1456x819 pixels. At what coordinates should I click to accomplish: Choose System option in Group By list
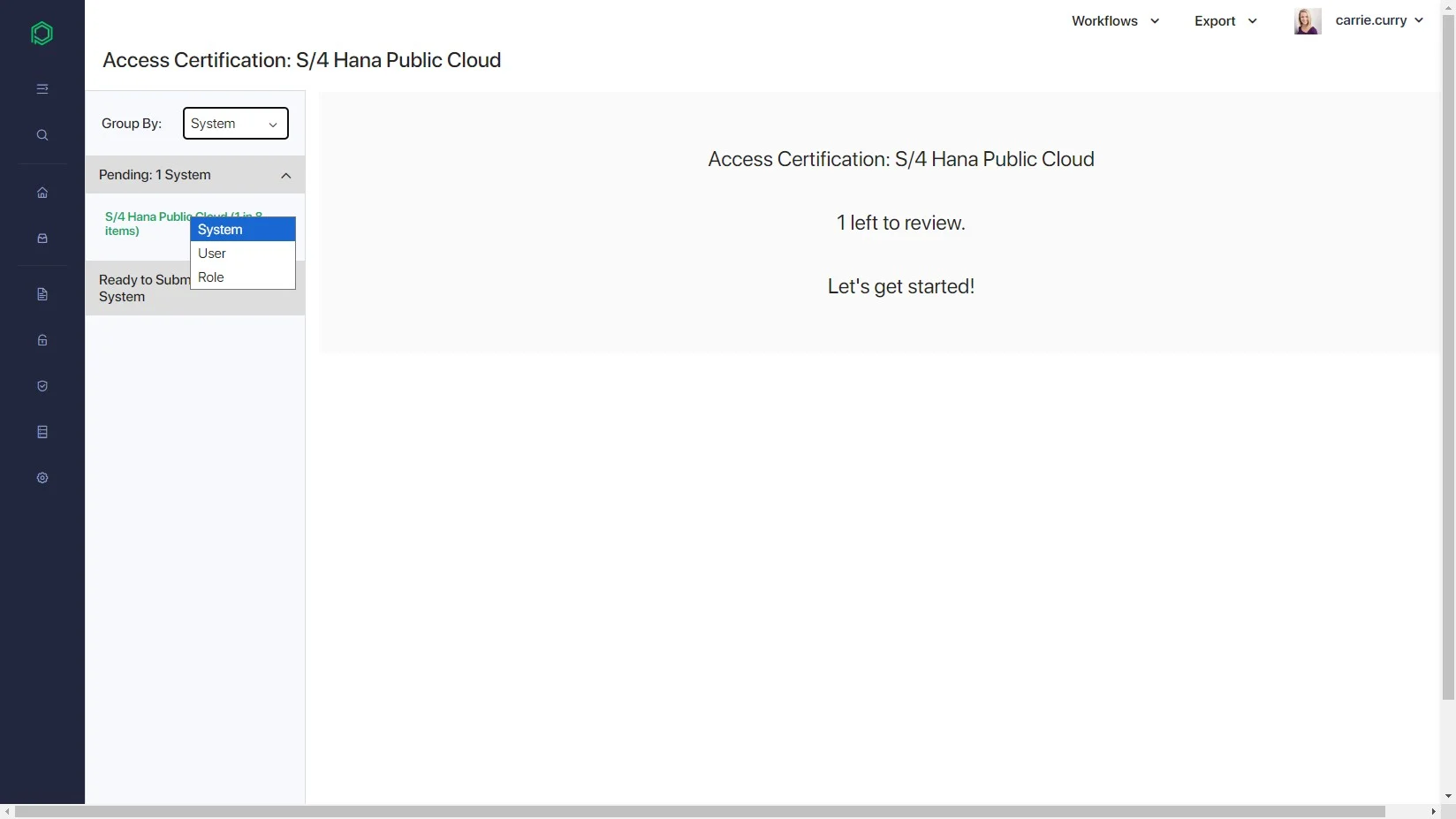(243, 230)
